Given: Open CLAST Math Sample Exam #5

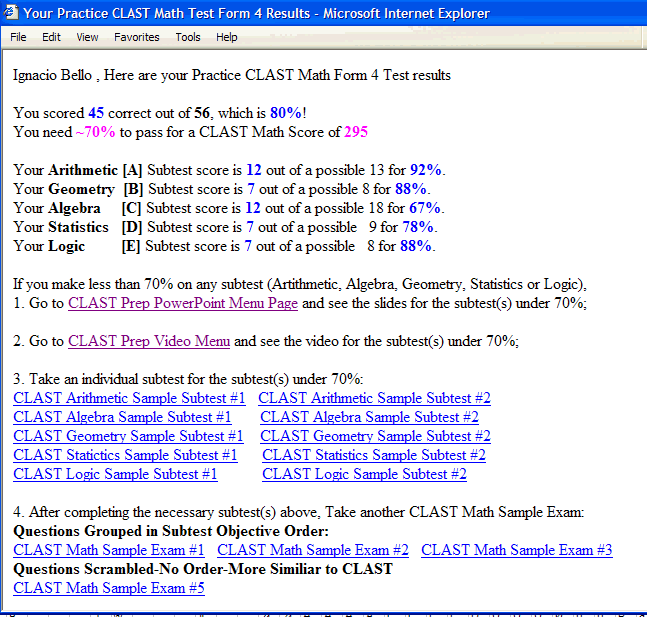Looking at the screenshot, I should pyautogui.click(x=109, y=588).
